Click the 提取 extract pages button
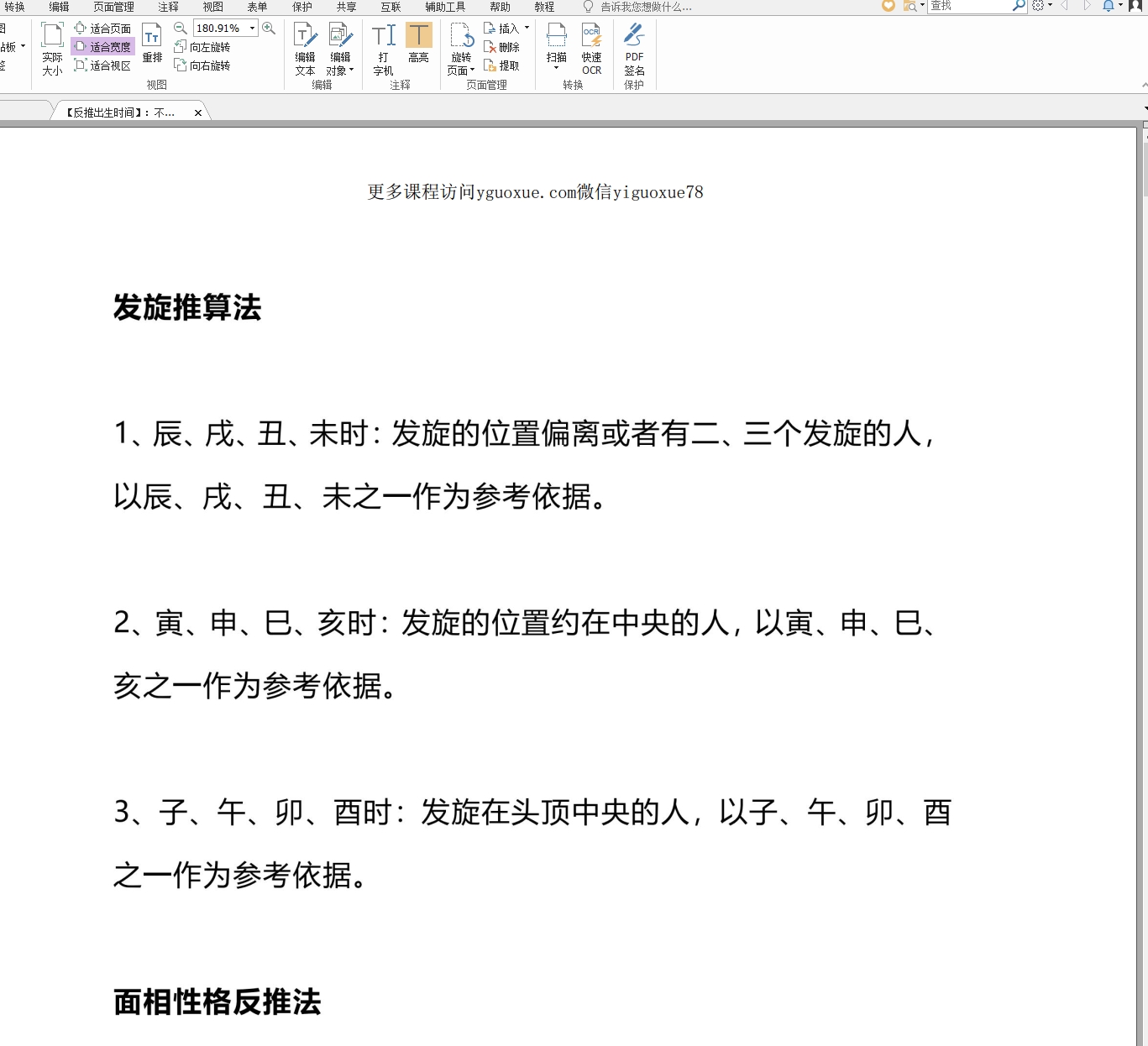 pos(502,65)
